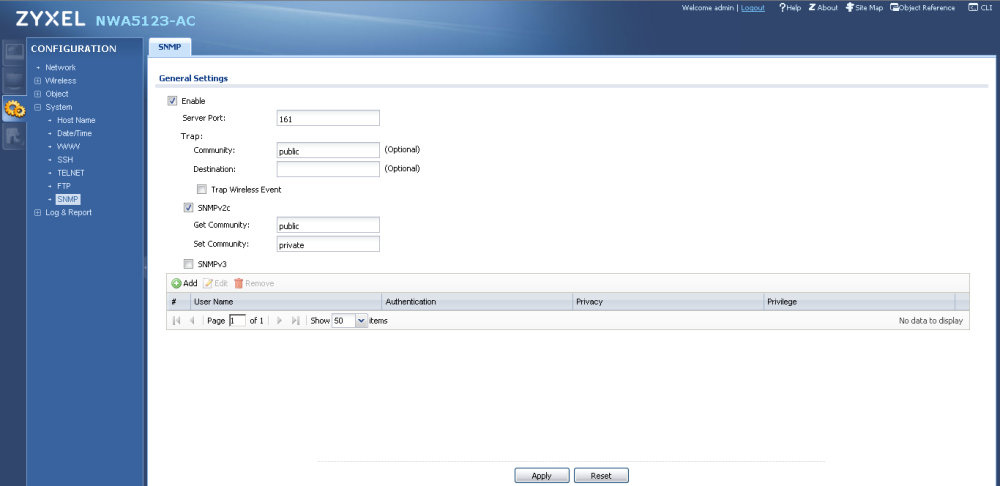Open the Show items-per-page dropdown
This screenshot has width=1000, height=486.
click(x=362, y=321)
